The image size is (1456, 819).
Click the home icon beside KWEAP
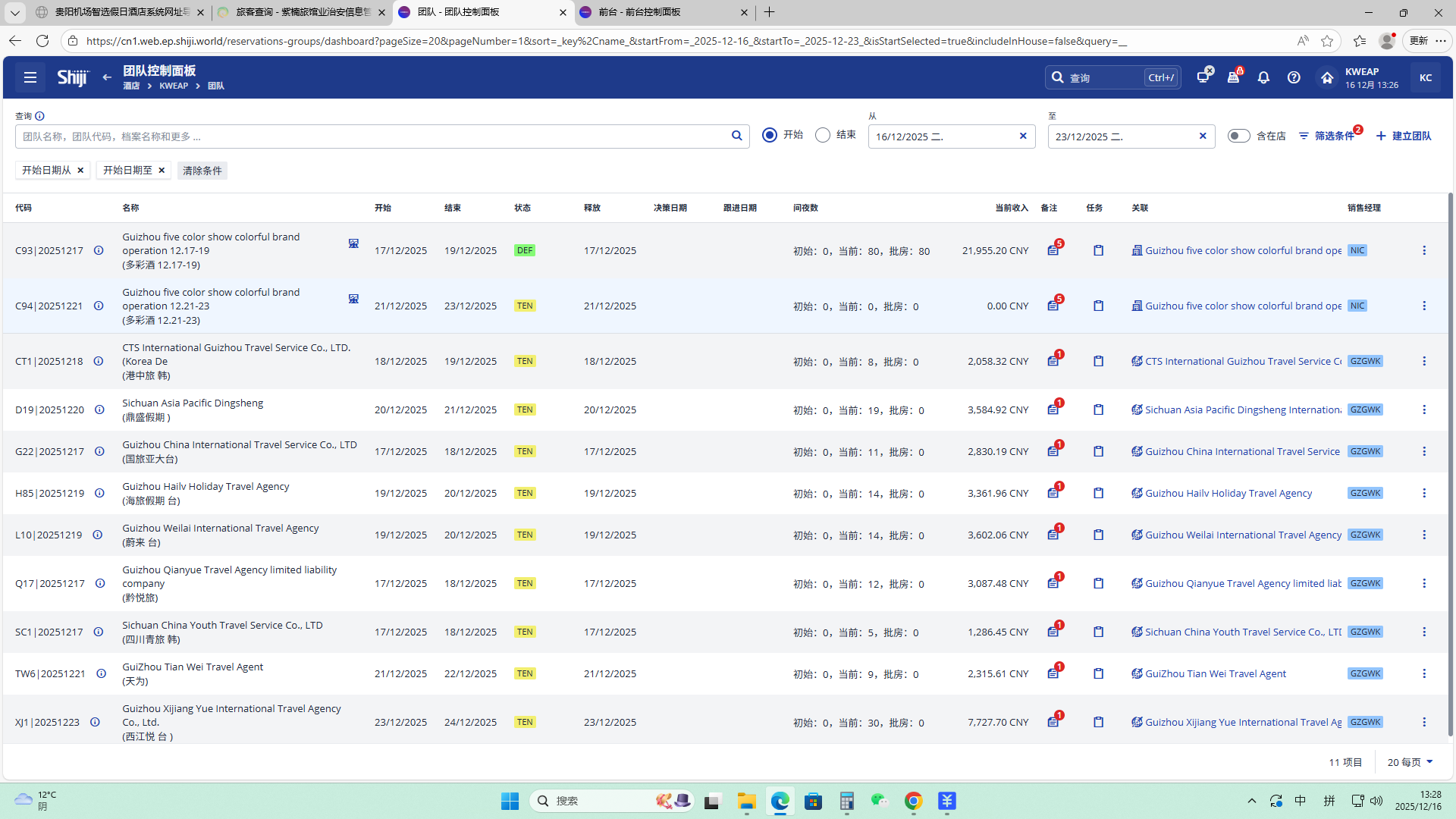pyautogui.click(x=1326, y=77)
